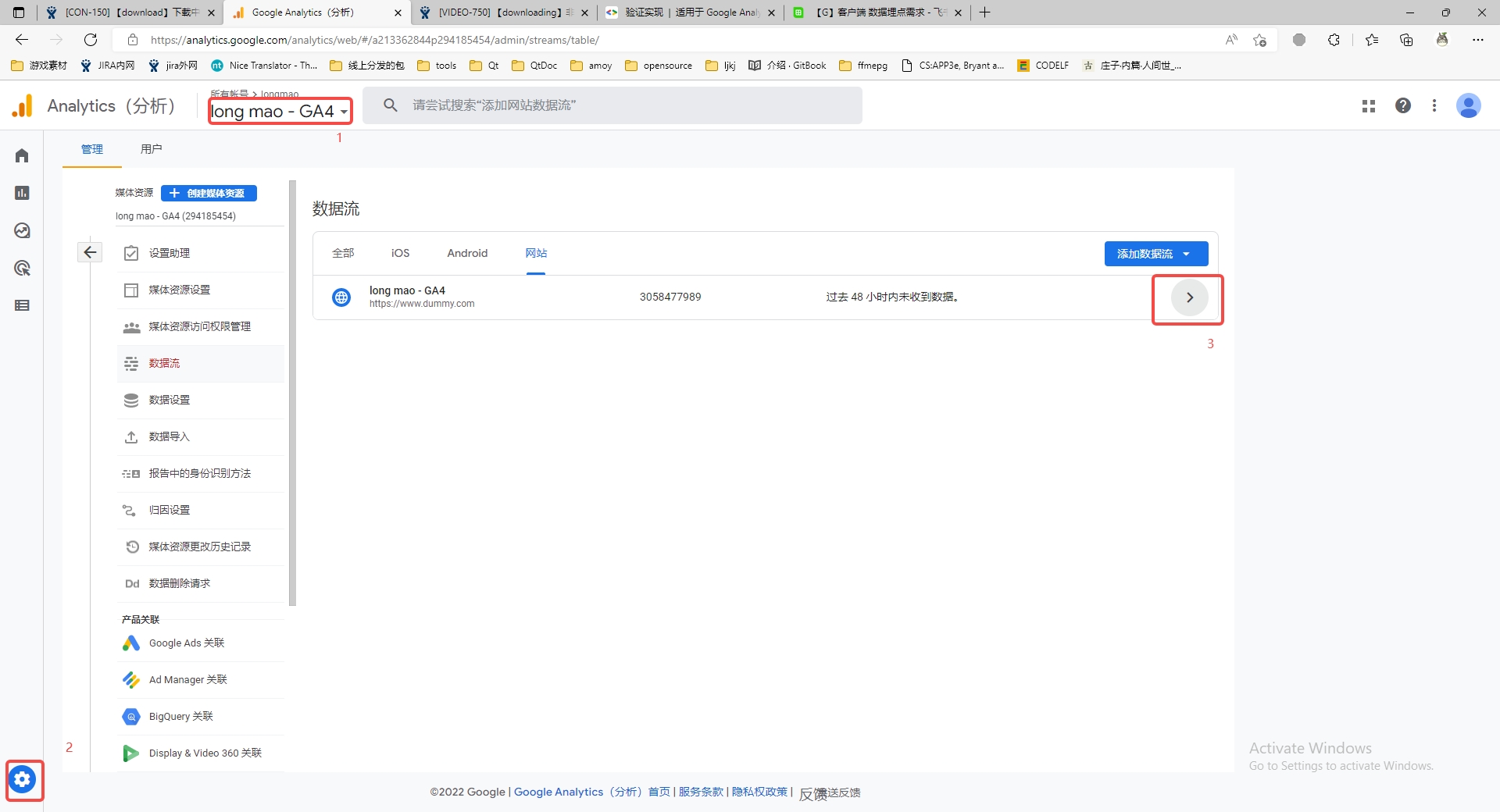
Task: Switch to the 管理 tab
Action: pyautogui.click(x=92, y=149)
